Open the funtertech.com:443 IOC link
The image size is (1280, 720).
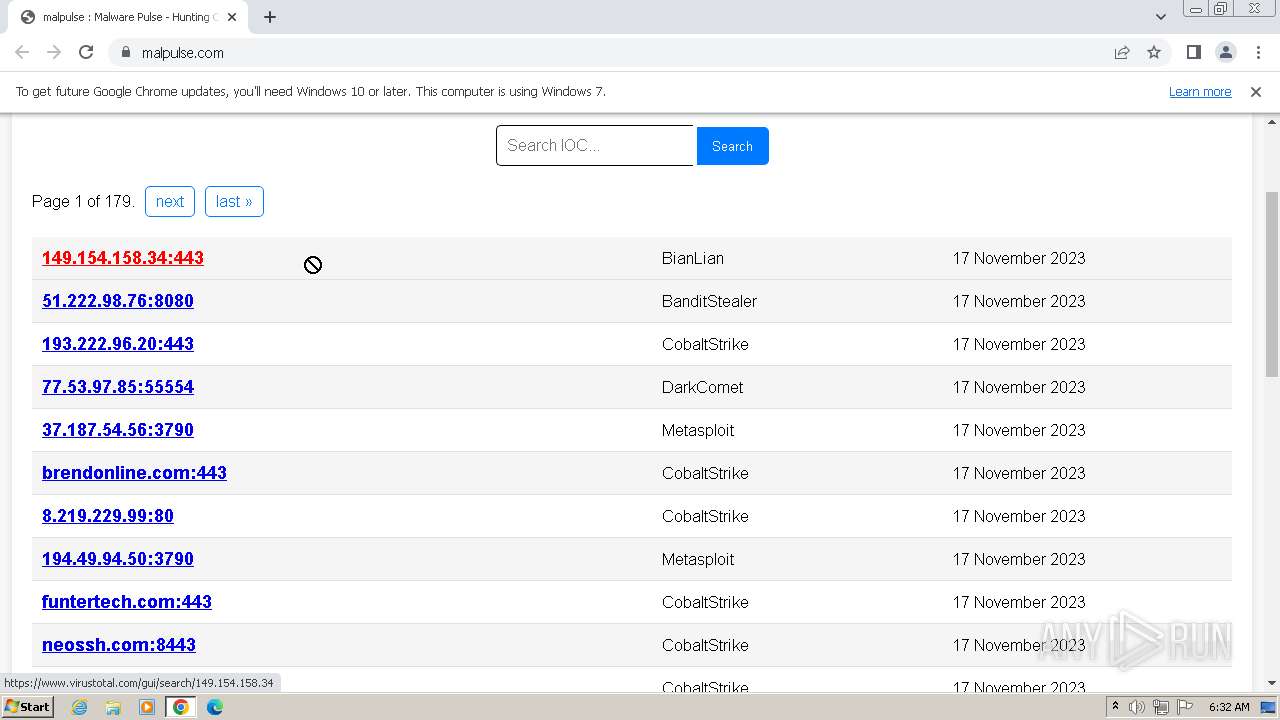(127, 602)
